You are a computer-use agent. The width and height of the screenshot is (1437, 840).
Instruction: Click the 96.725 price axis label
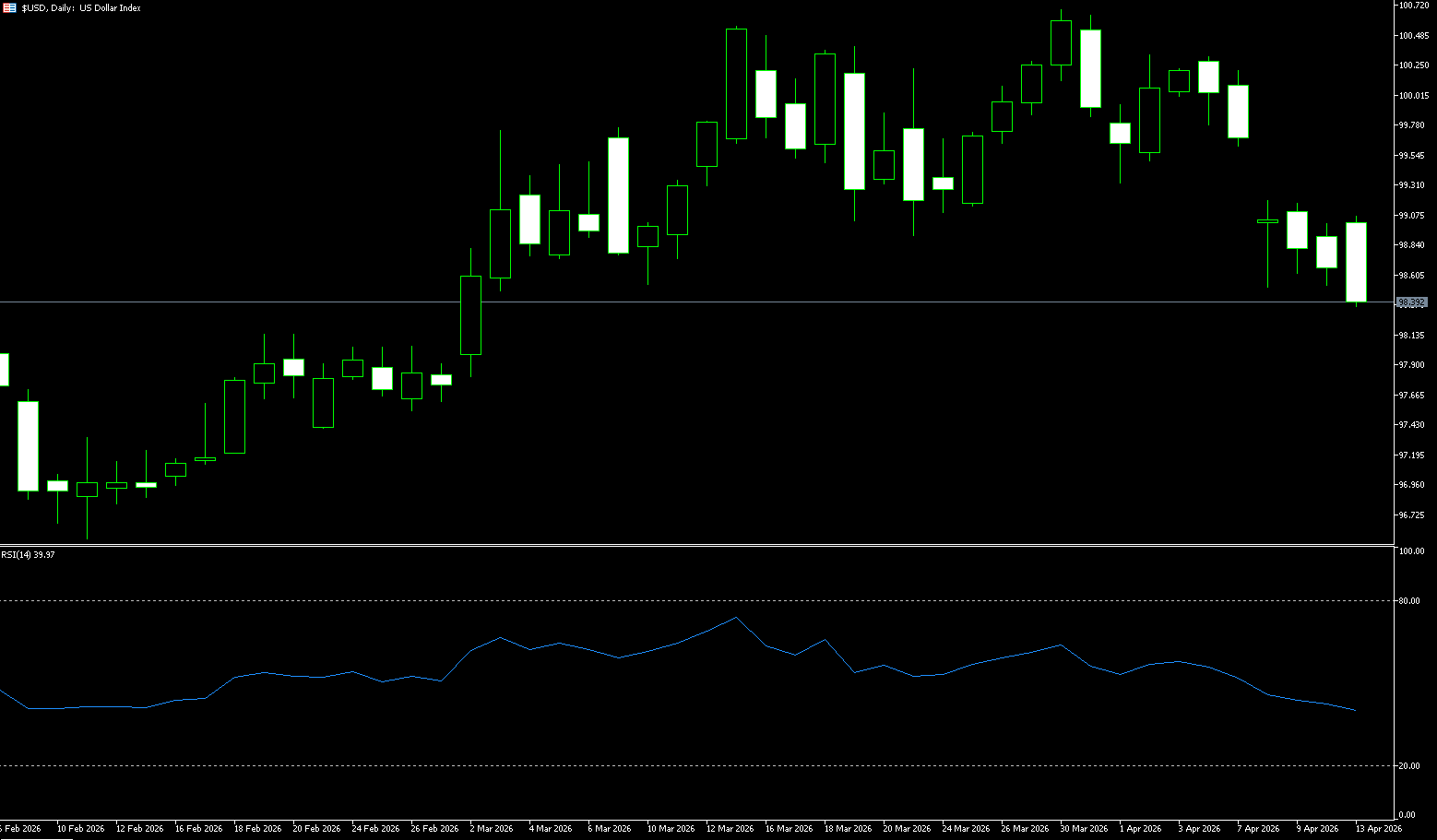[x=1411, y=515]
